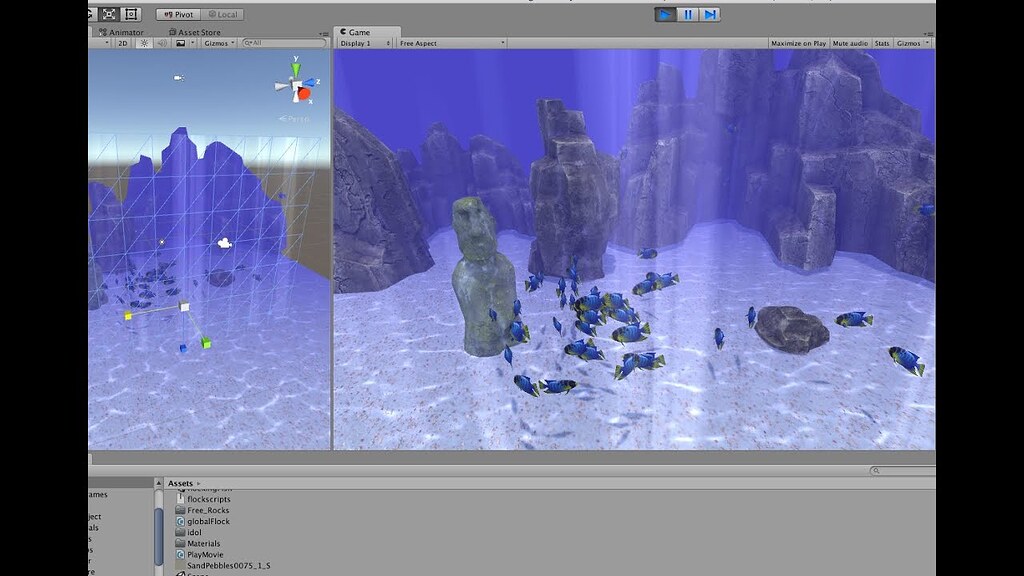Show Stats overlay in the Game view
Viewport: 1024px width, 576px height.
pos(884,43)
